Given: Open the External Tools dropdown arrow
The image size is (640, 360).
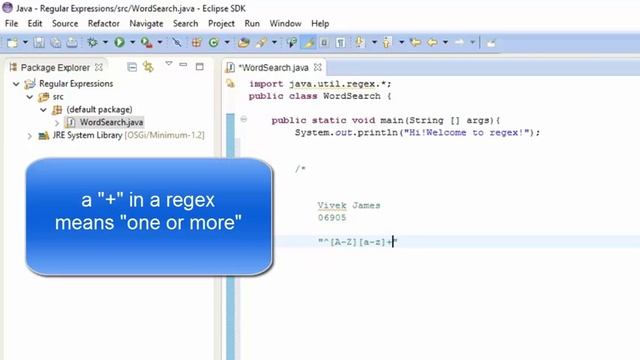Looking at the screenshot, I should [x=160, y=42].
